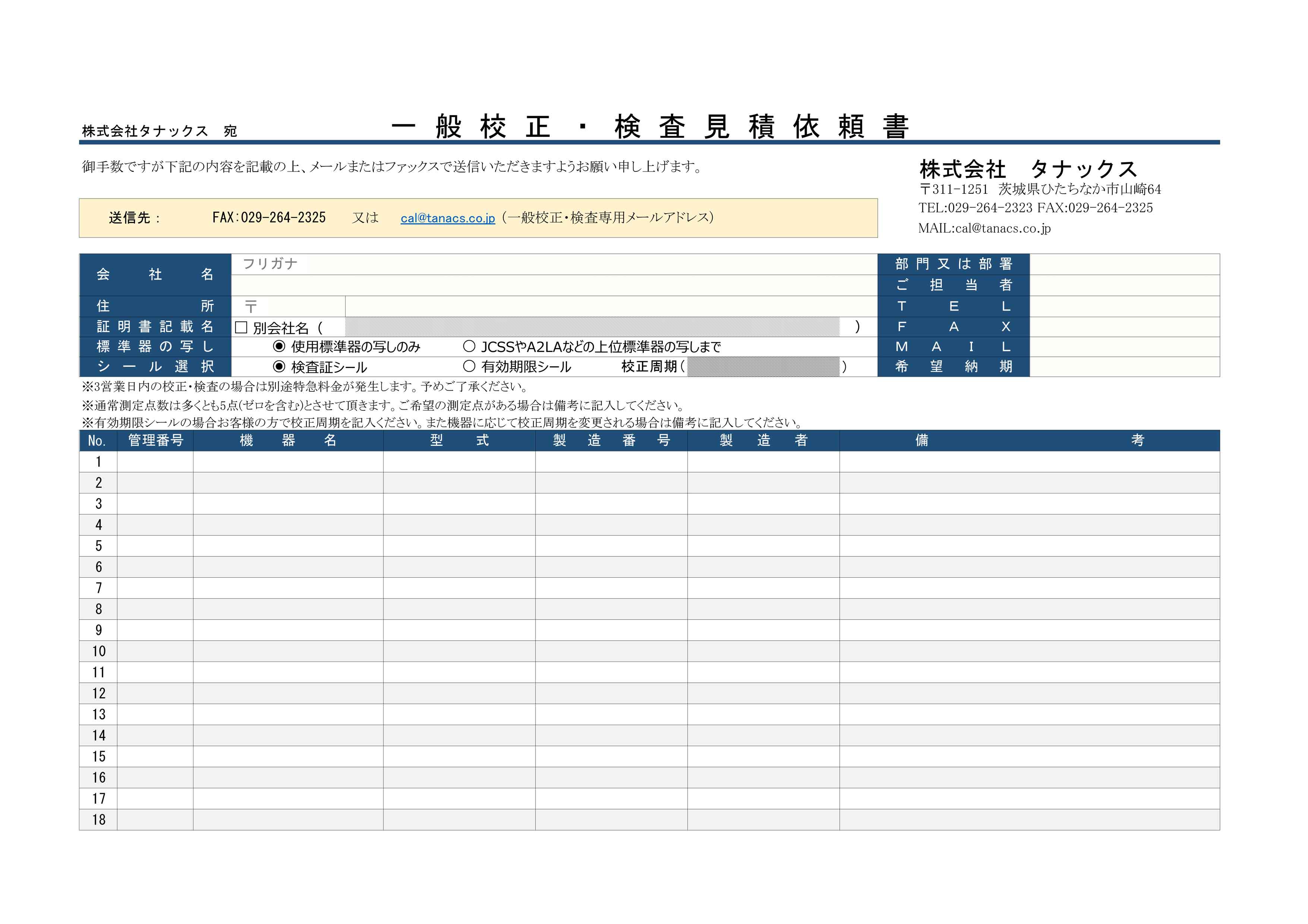Click row 1 管理番号 cell
Image resolution: width=1308 pixels, height=924 pixels.
point(155,461)
